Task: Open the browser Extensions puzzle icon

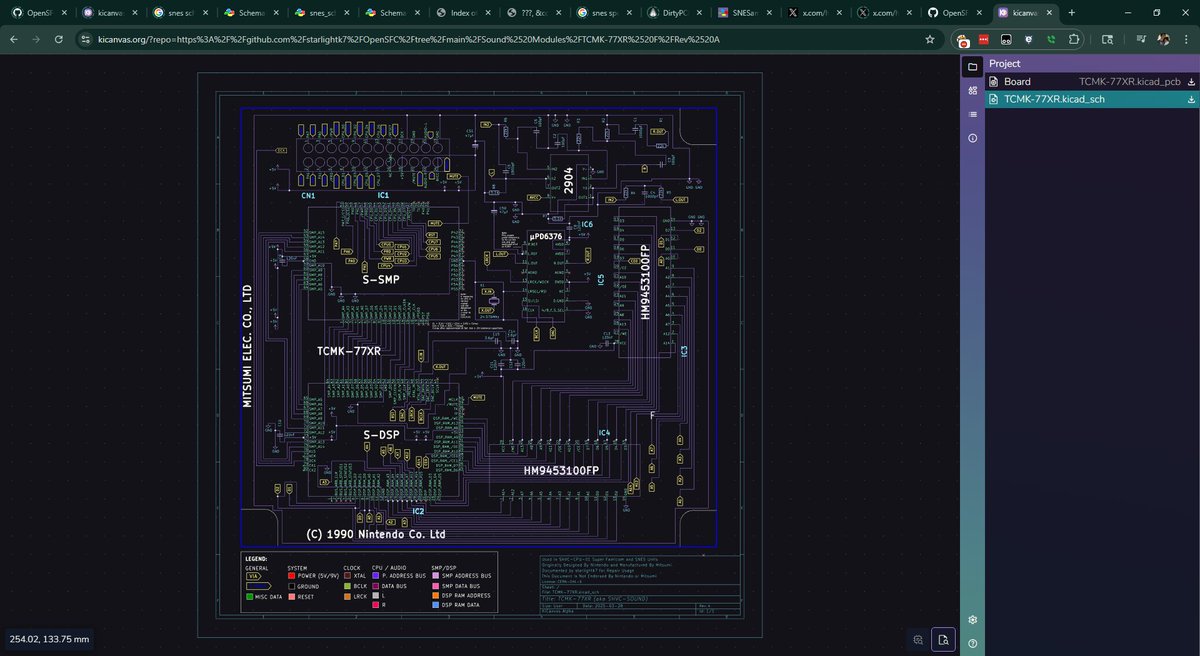Action: [x=1075, y=40]
